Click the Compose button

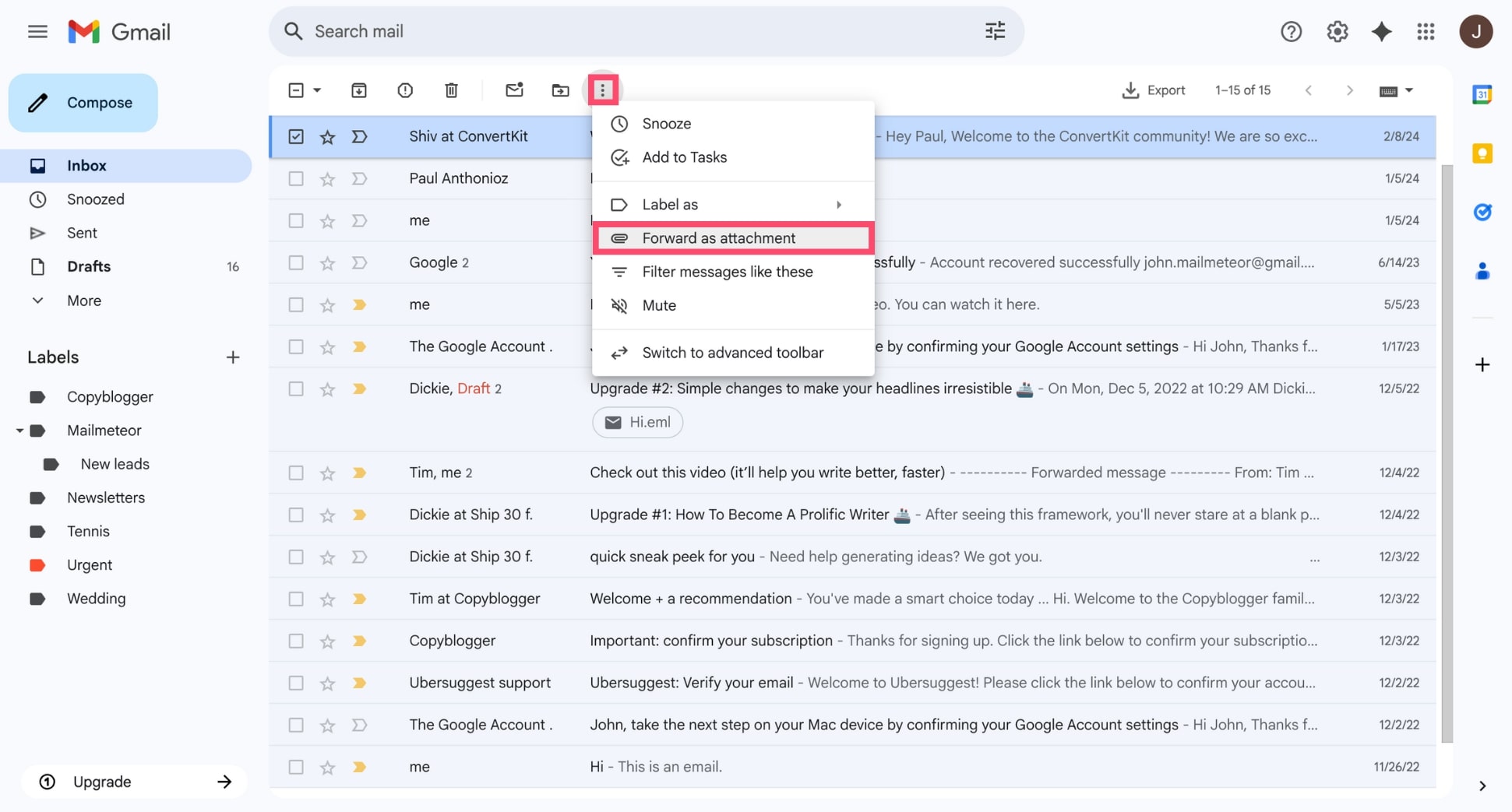83,103
